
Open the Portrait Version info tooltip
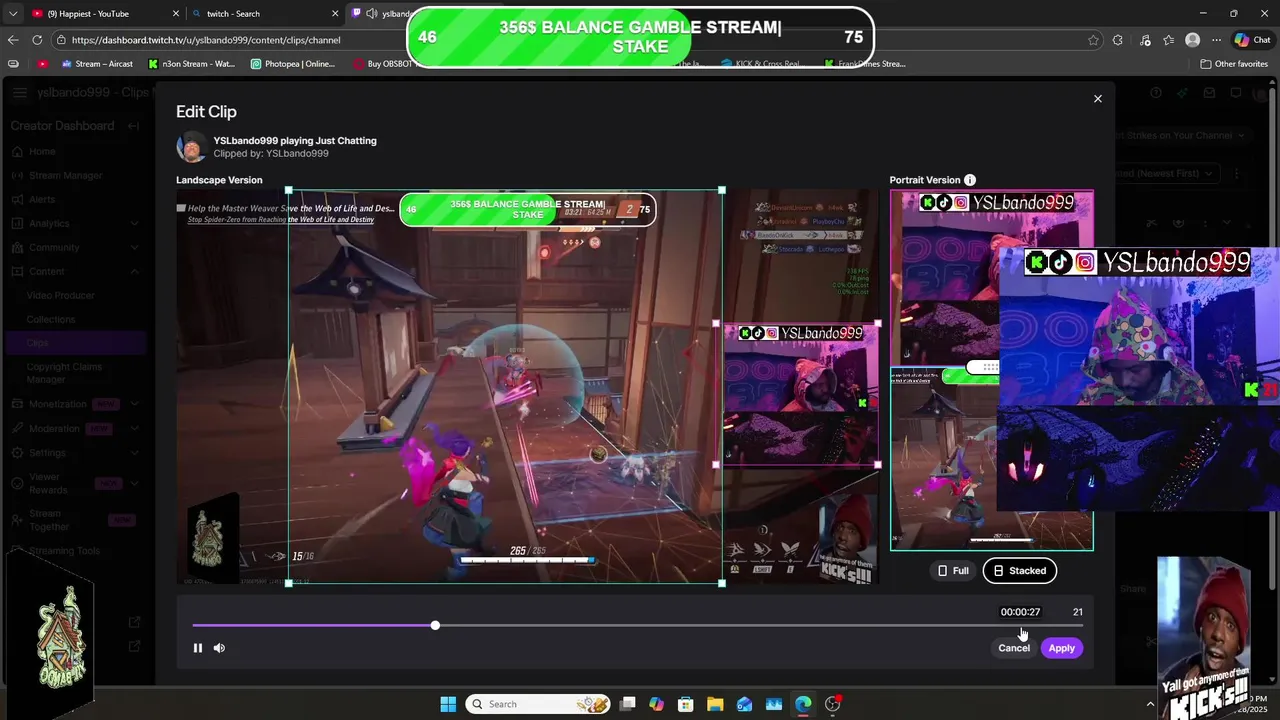point(970,180)
